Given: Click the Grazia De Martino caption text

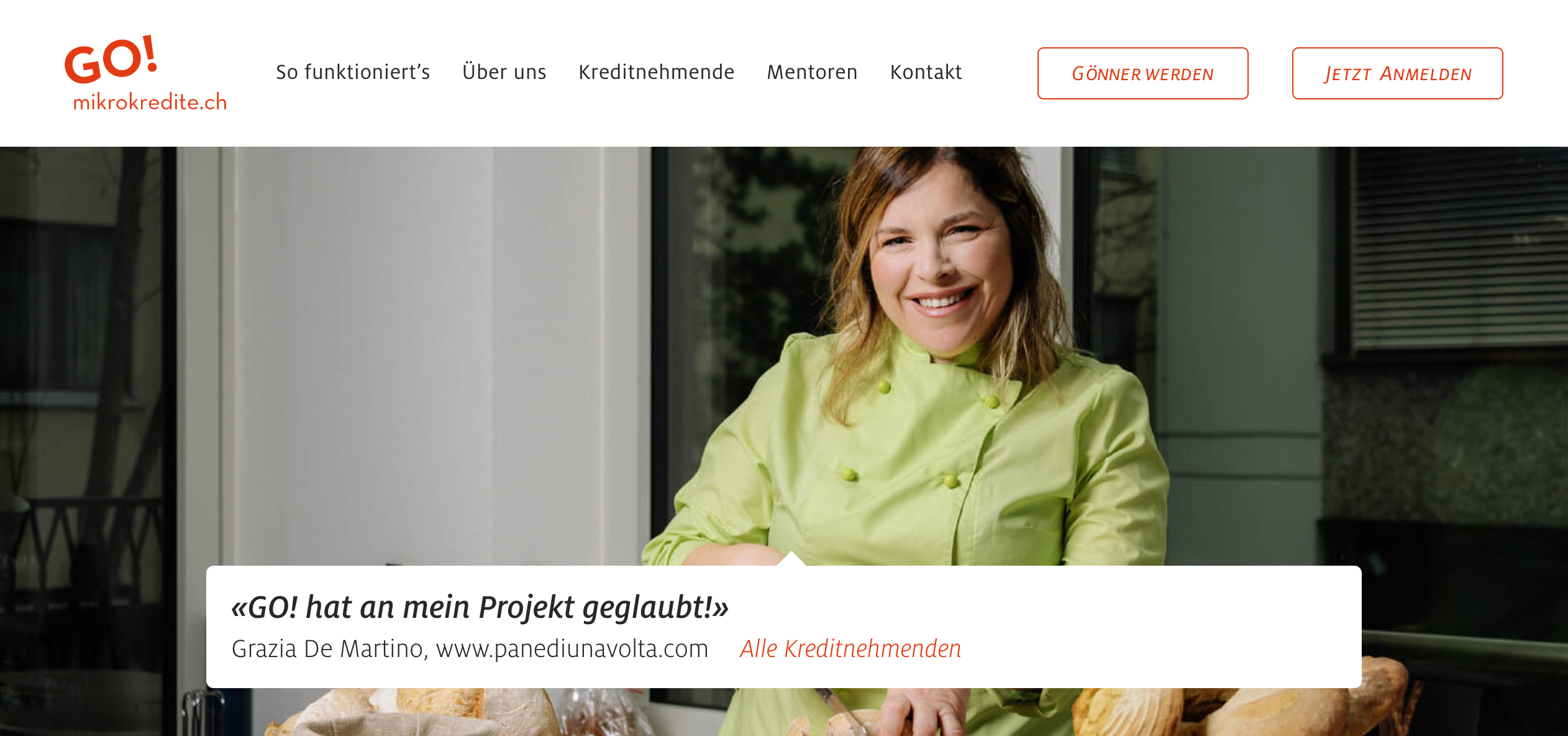Looking at the screenshot, I should [x=327, y=648].
